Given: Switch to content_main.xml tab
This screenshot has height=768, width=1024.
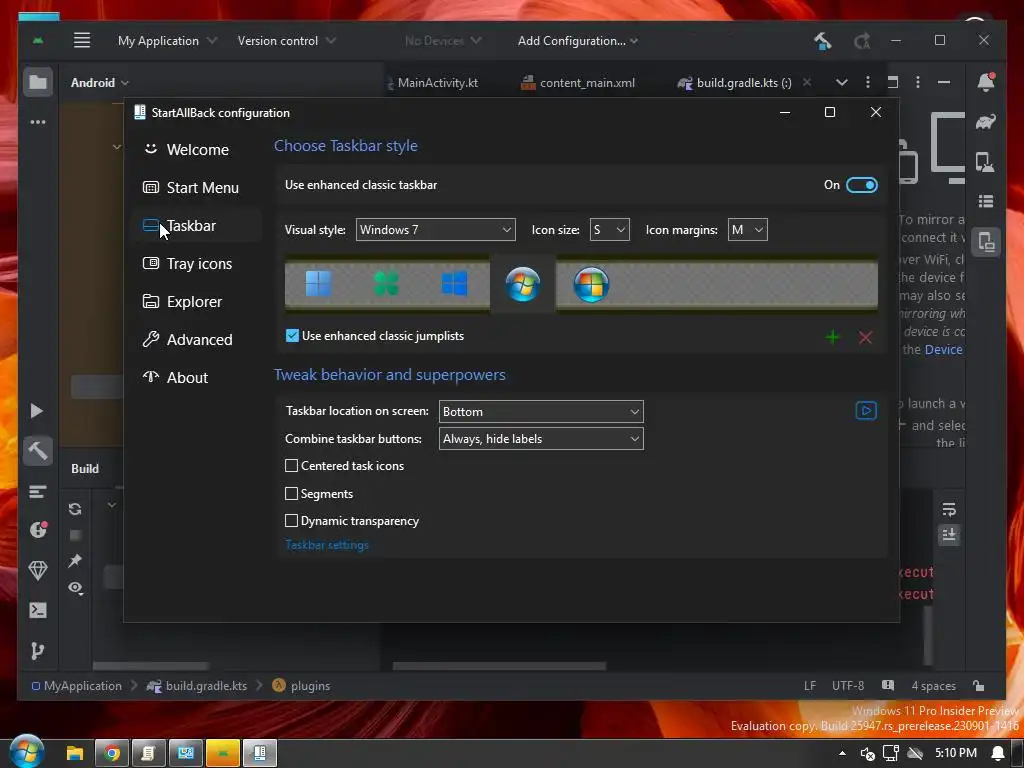Looking at the screenshot, I should click(x=578, y=83).
